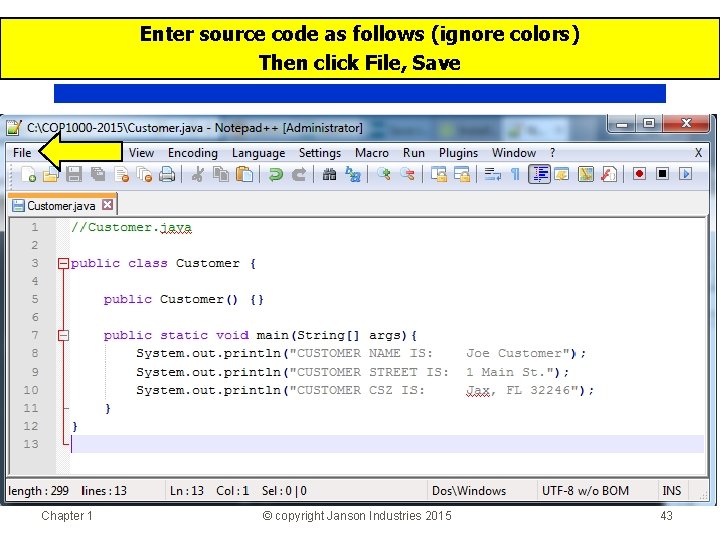Click the CUSTOMER CSZ IS println line
The image size is (720, 540).
(365, 390)
